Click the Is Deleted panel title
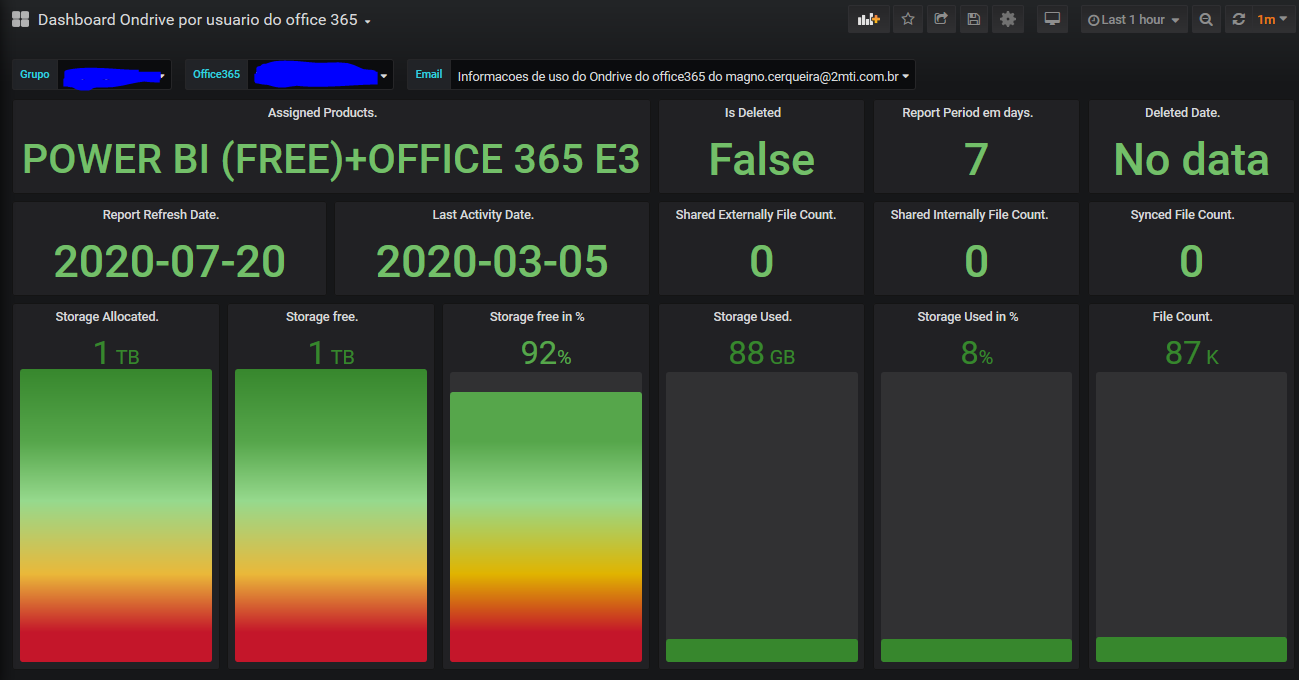 (753, 113)
